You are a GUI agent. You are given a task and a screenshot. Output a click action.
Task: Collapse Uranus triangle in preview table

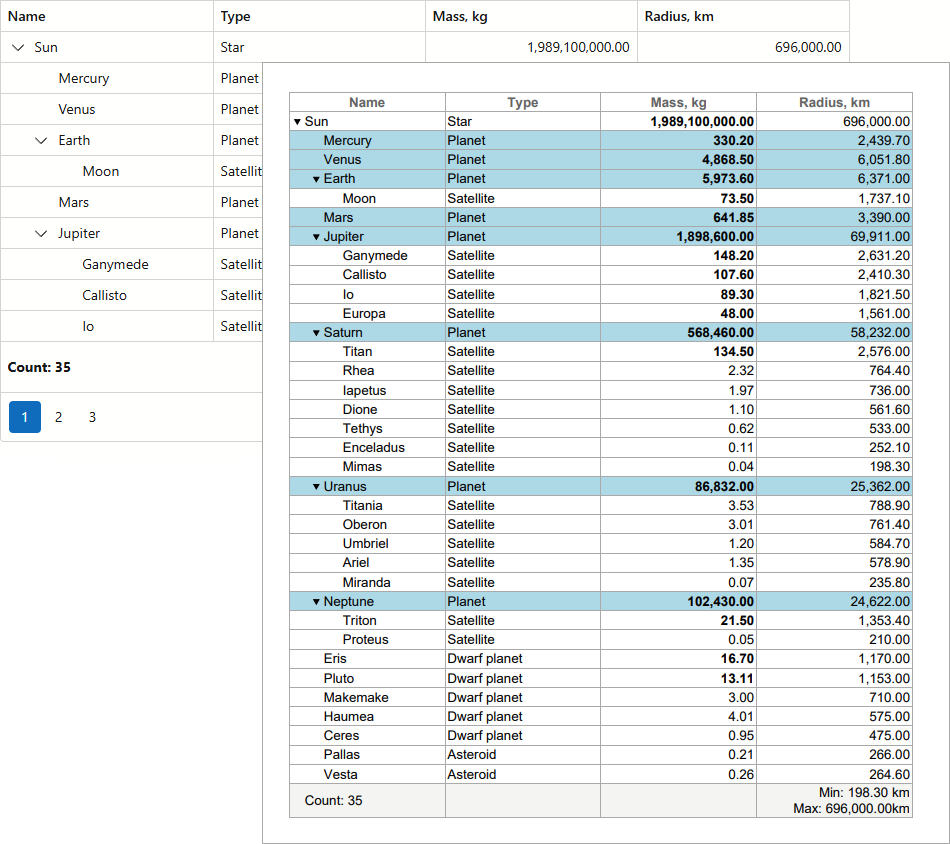click(x=316, y=487)
